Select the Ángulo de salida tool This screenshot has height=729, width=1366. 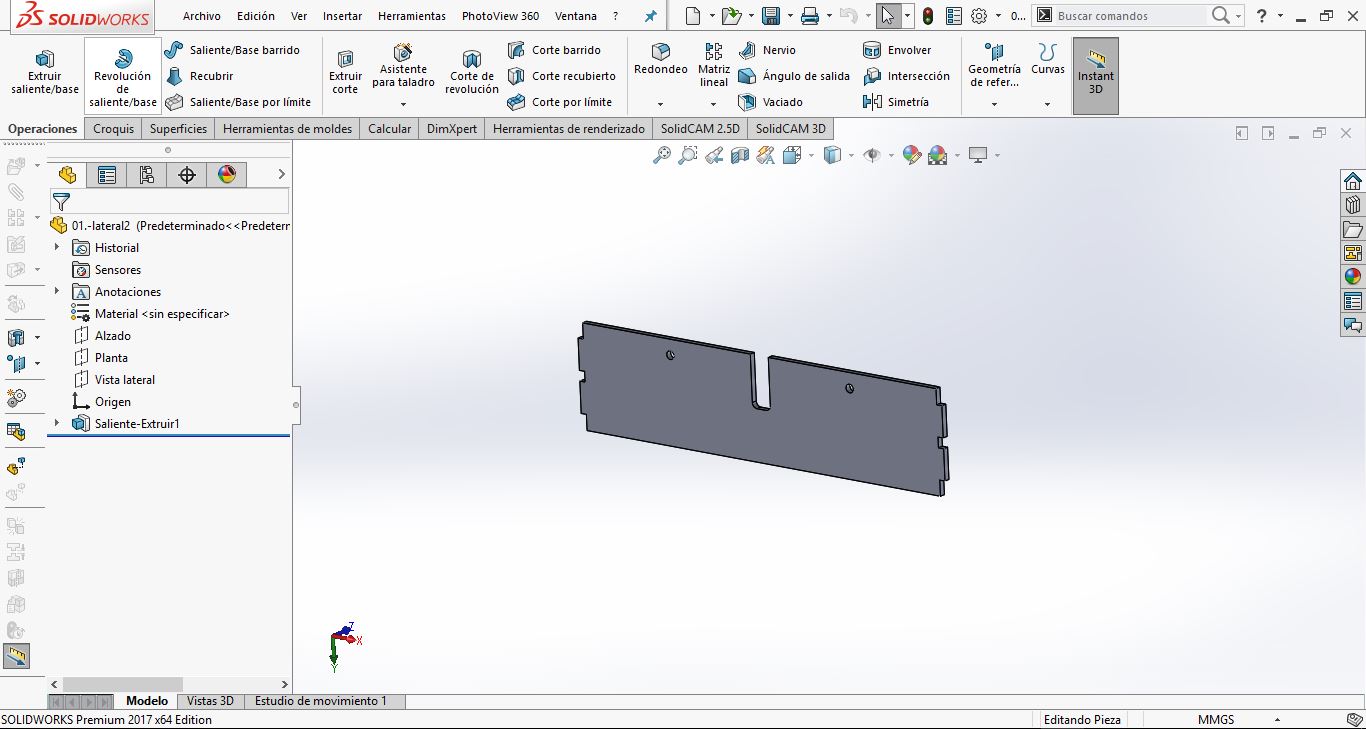pos(794,76)
